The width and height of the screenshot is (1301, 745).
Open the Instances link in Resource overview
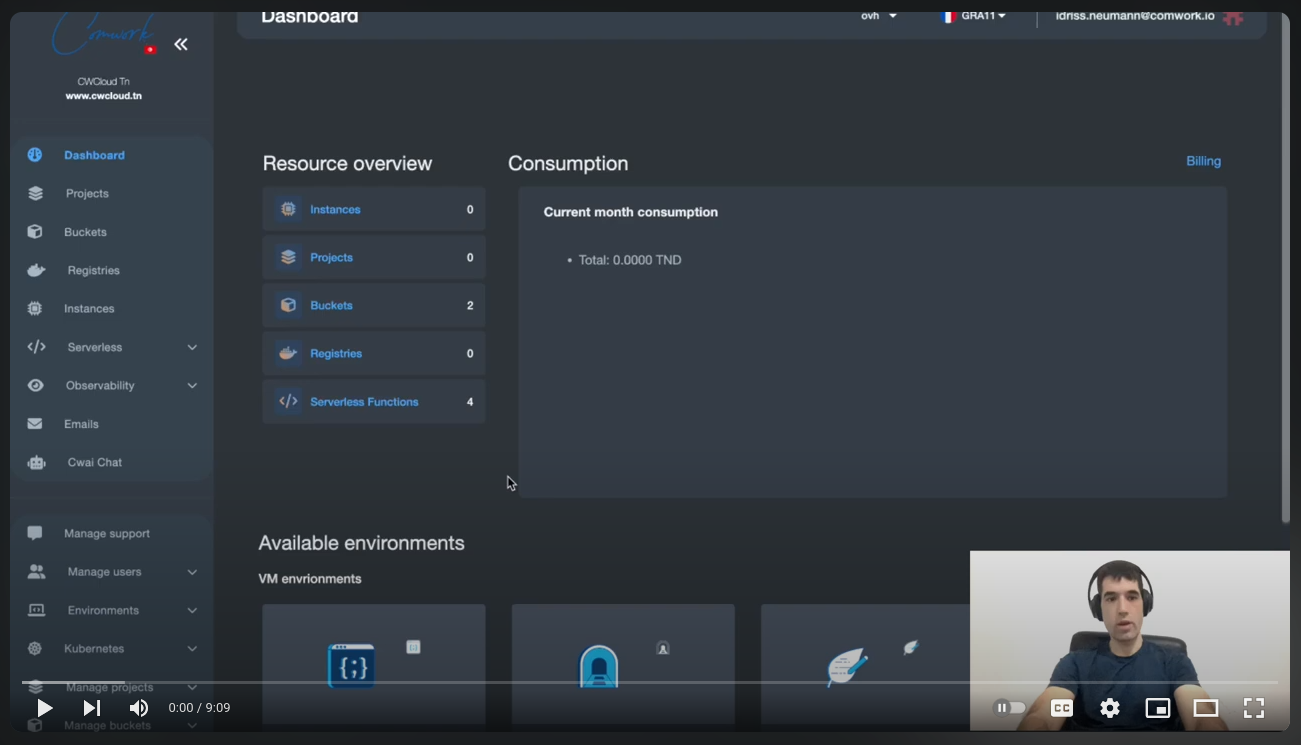tap(335, 209)
